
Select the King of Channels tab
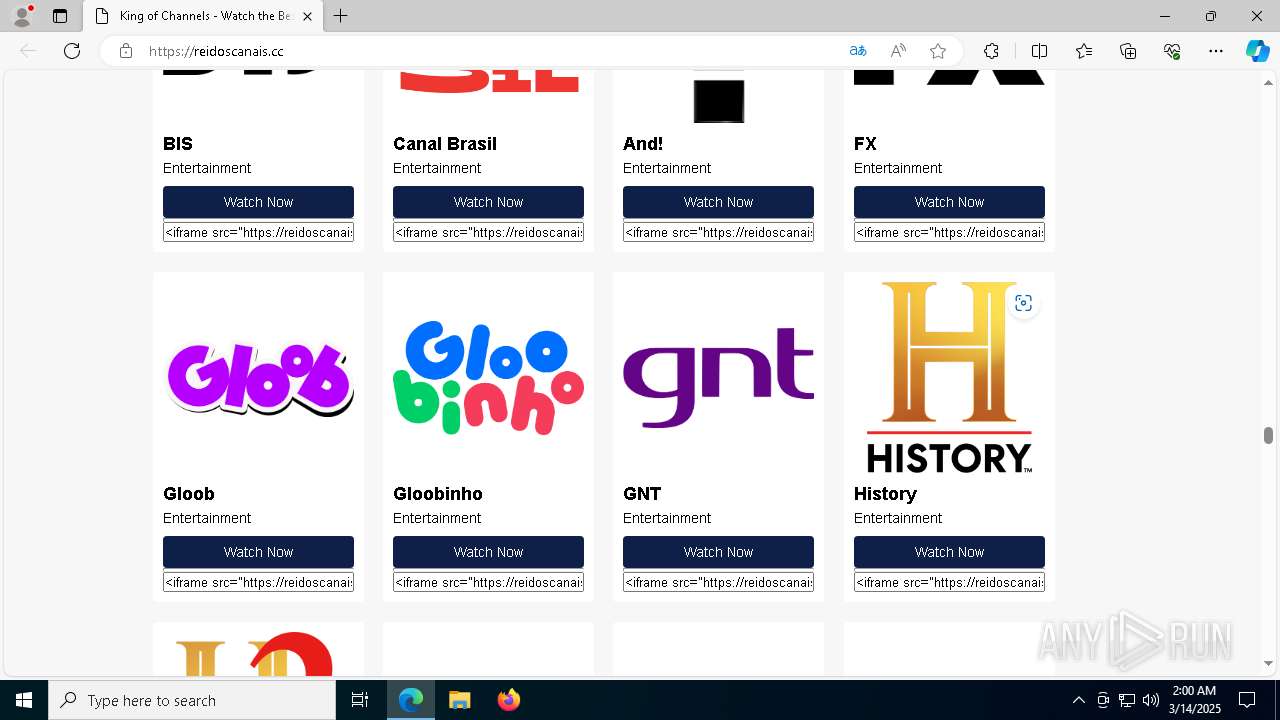click(x=204, y=16)
